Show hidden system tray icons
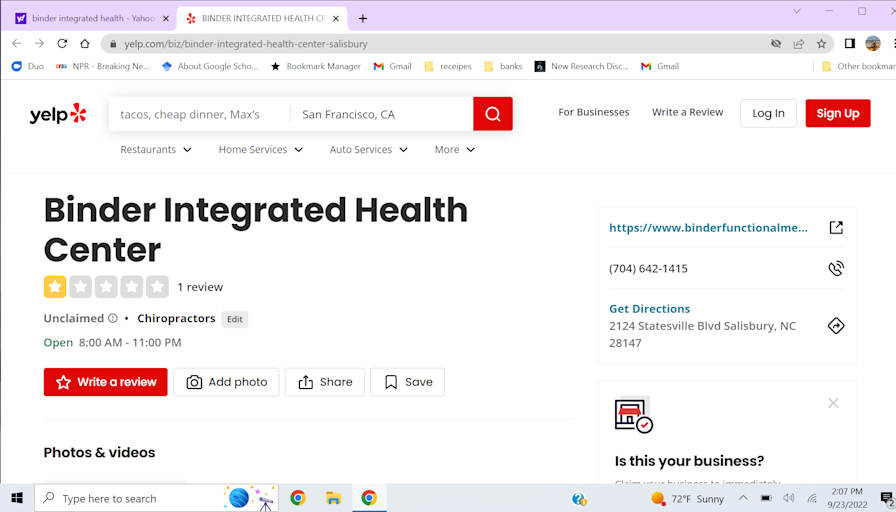This screenshot has height=512, width=896. pos(743,498)
